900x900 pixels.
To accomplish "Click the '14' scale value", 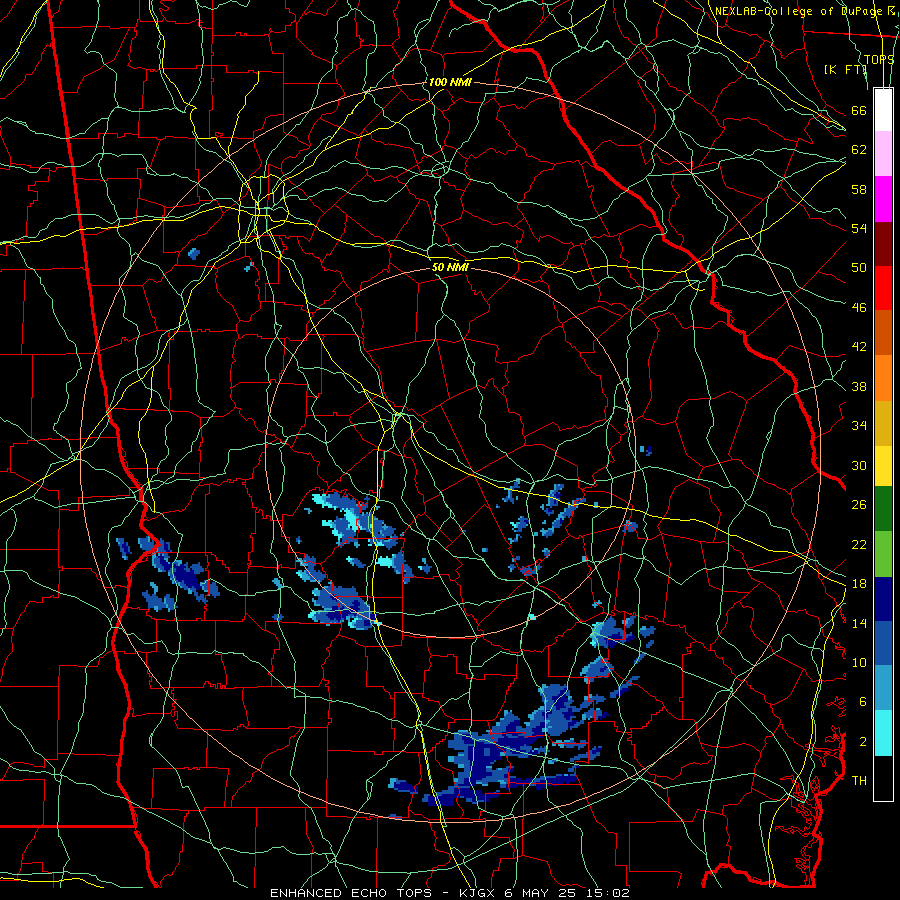I will pyautogui.click(x=859, y=623).
